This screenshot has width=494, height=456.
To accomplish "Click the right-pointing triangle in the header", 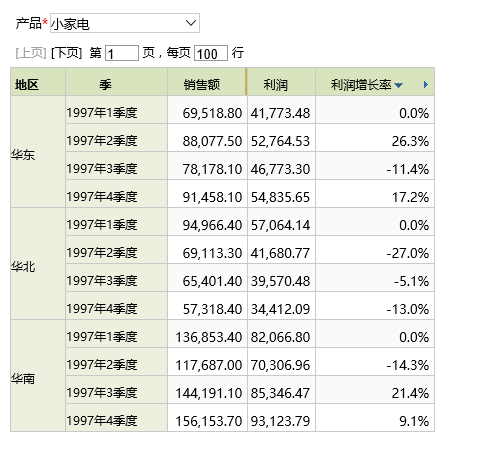I will pos(425,85).
